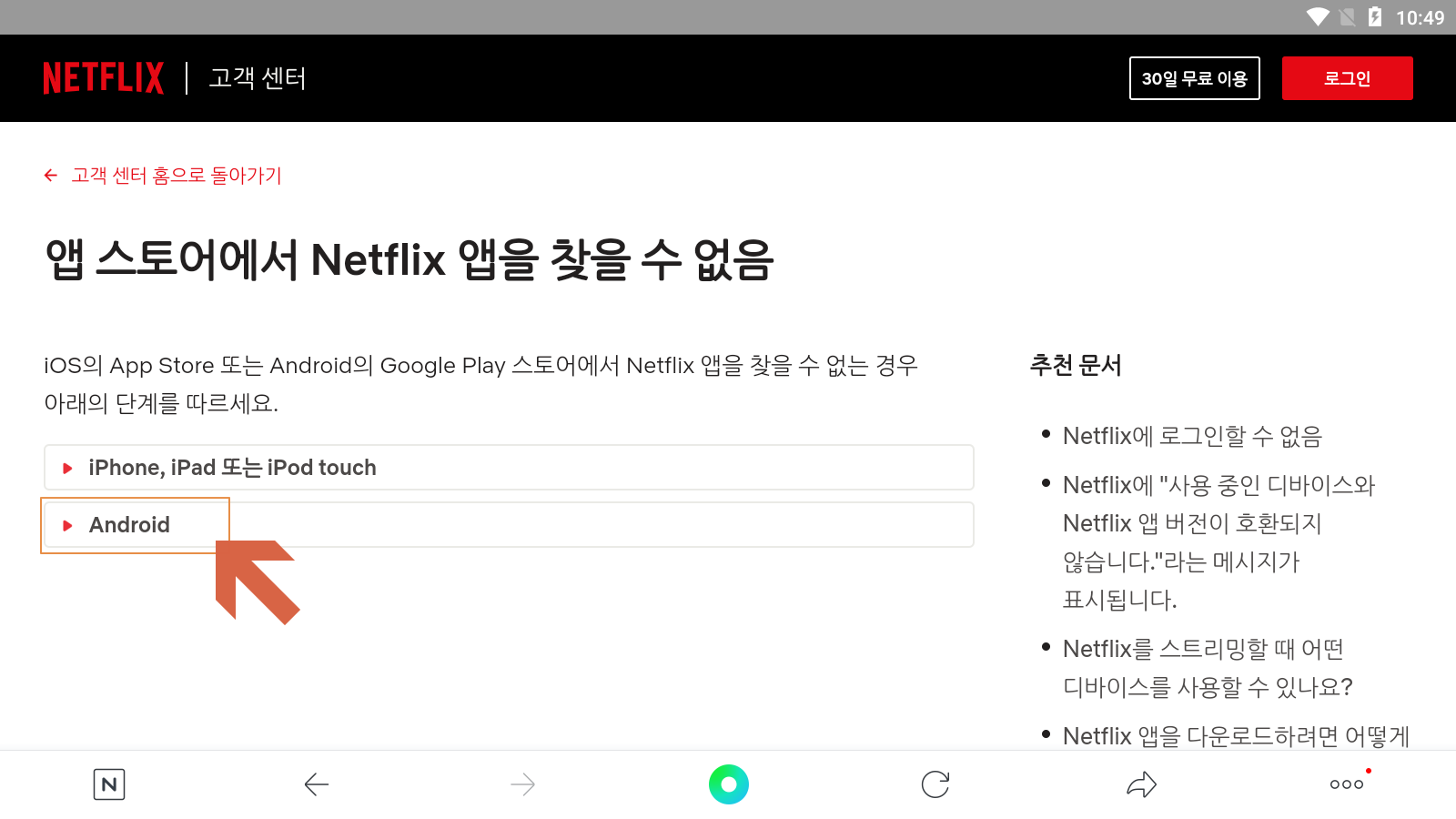Tap the Naver home N icon
Screen dimensions: 1456x819
pos(109,784)
